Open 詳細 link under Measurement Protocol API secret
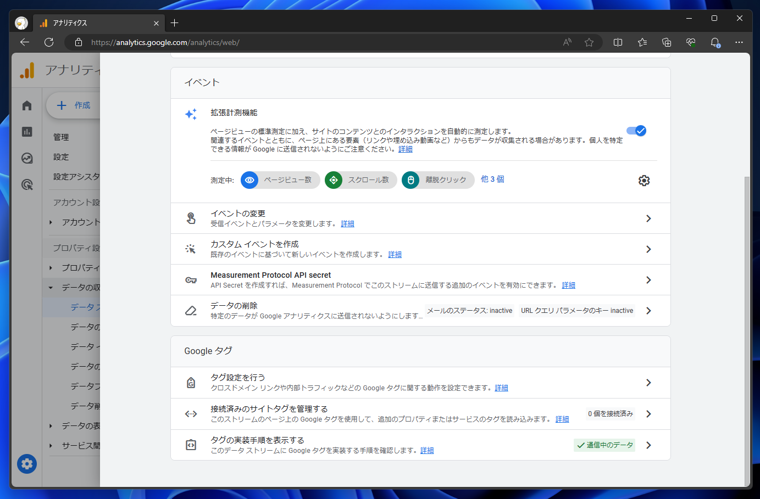Screen dimensions: 760x499 pyautogui.click(x=569, y=285)
